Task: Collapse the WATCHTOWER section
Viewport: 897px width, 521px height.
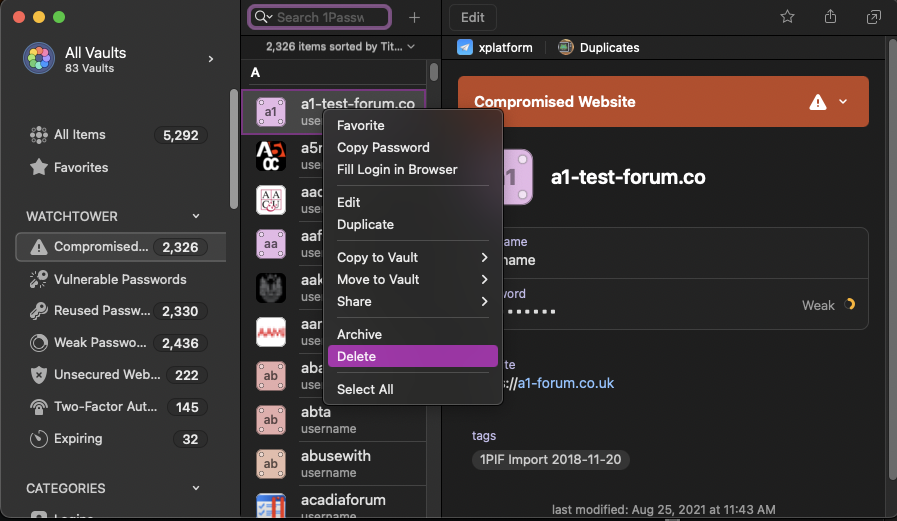Action: tap(196, 216)
